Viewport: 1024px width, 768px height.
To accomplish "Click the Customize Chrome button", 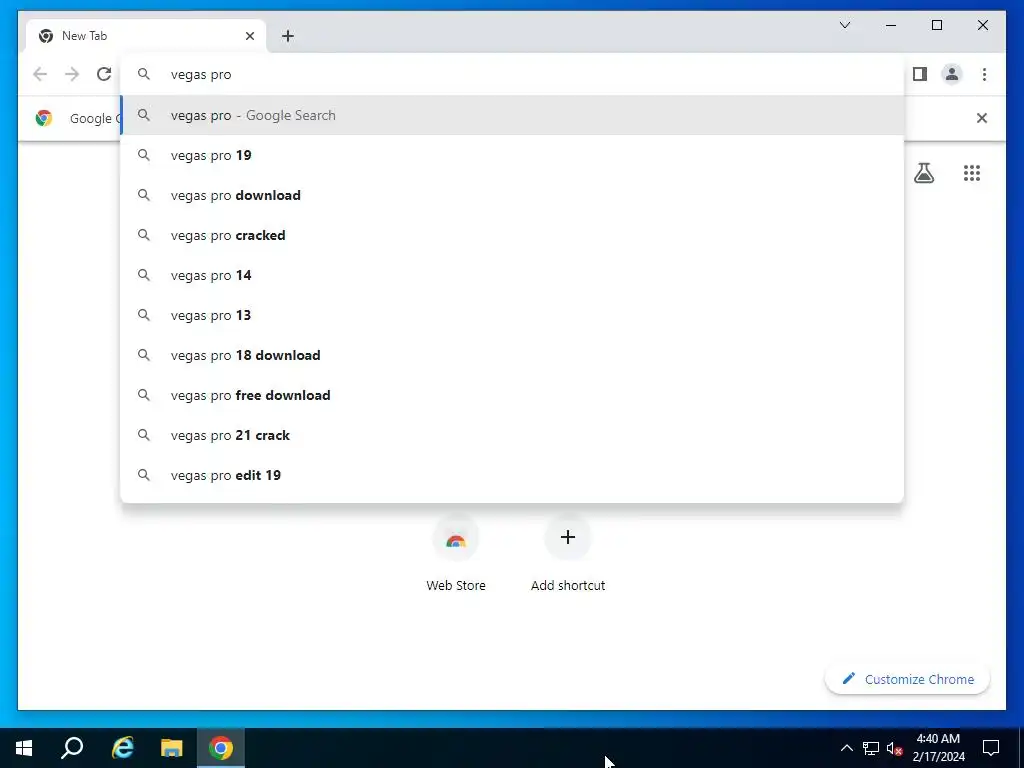I will (908, 679).
